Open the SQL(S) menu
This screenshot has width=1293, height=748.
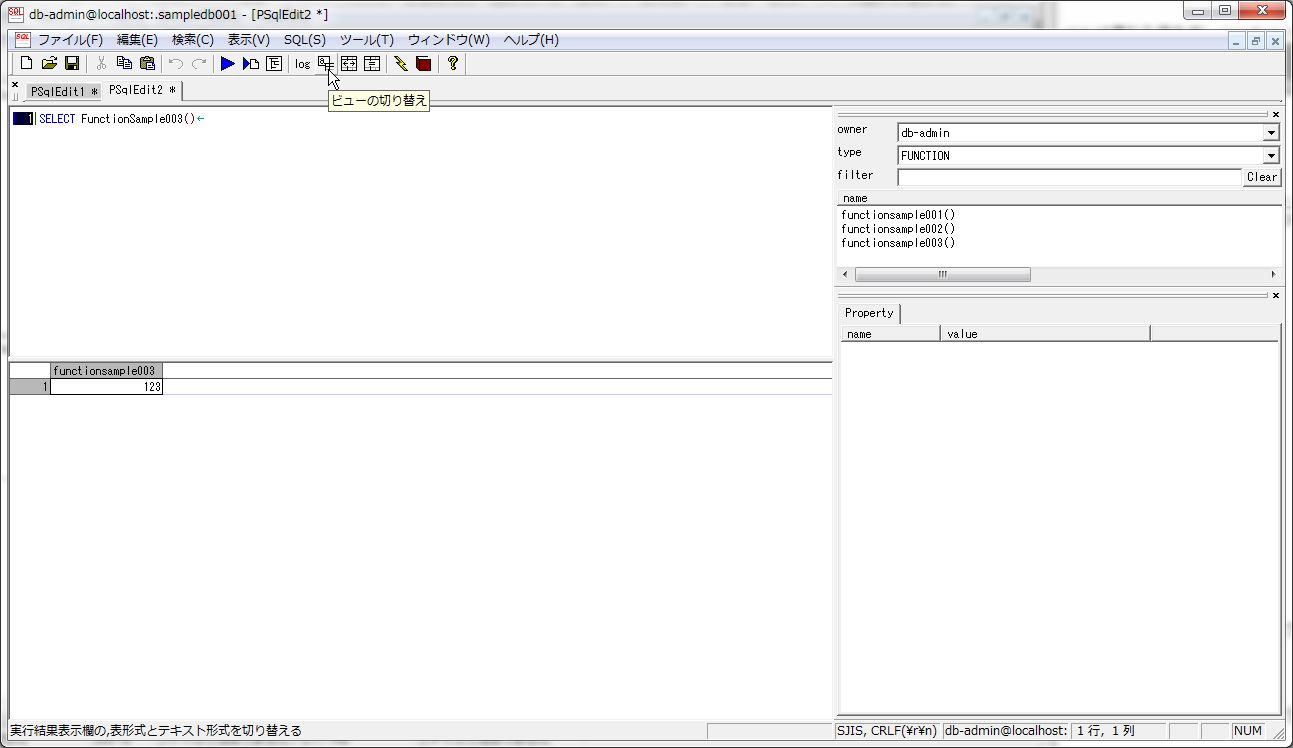point(303,40)
